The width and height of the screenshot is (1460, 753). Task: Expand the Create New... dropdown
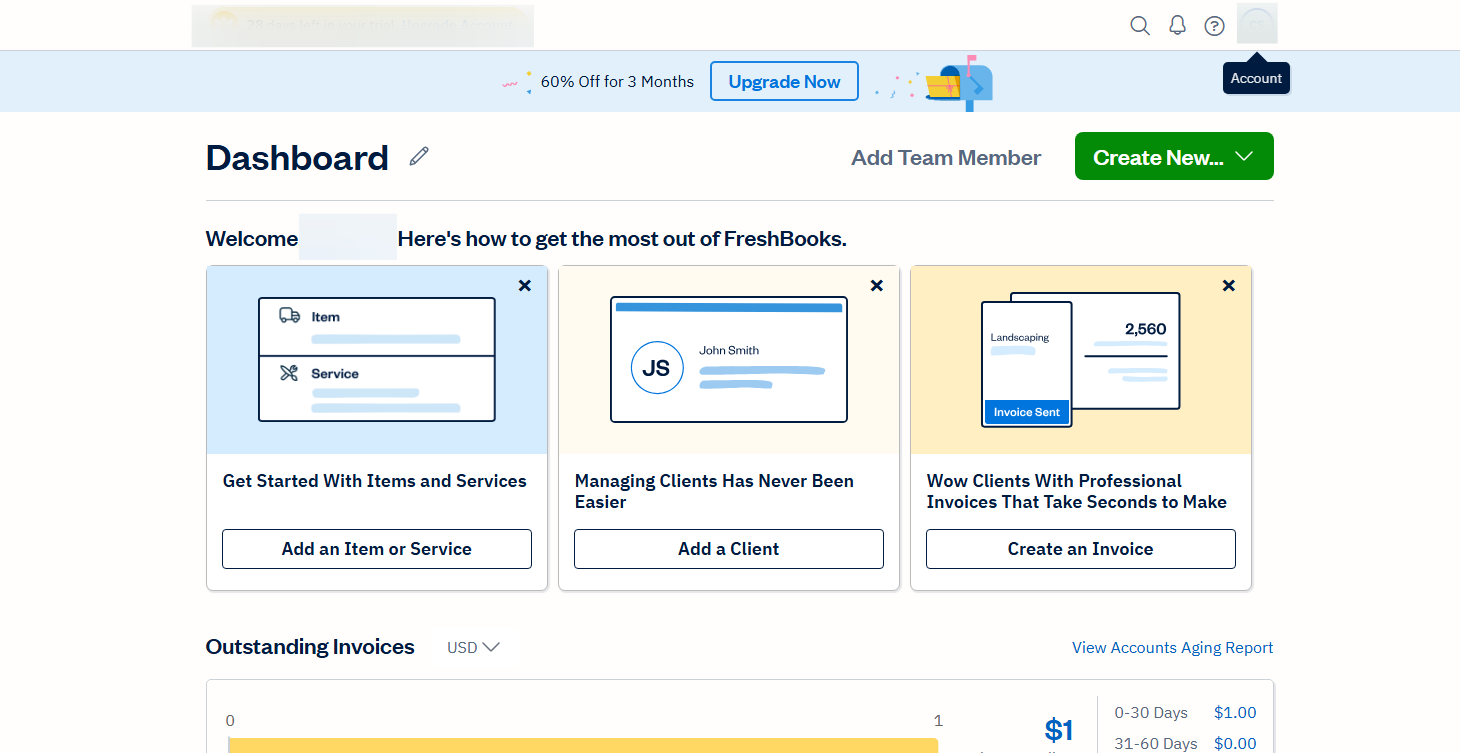click(x=1174, y=156)
